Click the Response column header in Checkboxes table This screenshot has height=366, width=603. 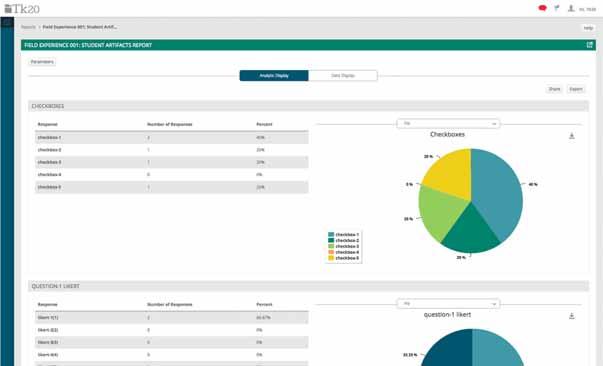click(x=47, y=125)
